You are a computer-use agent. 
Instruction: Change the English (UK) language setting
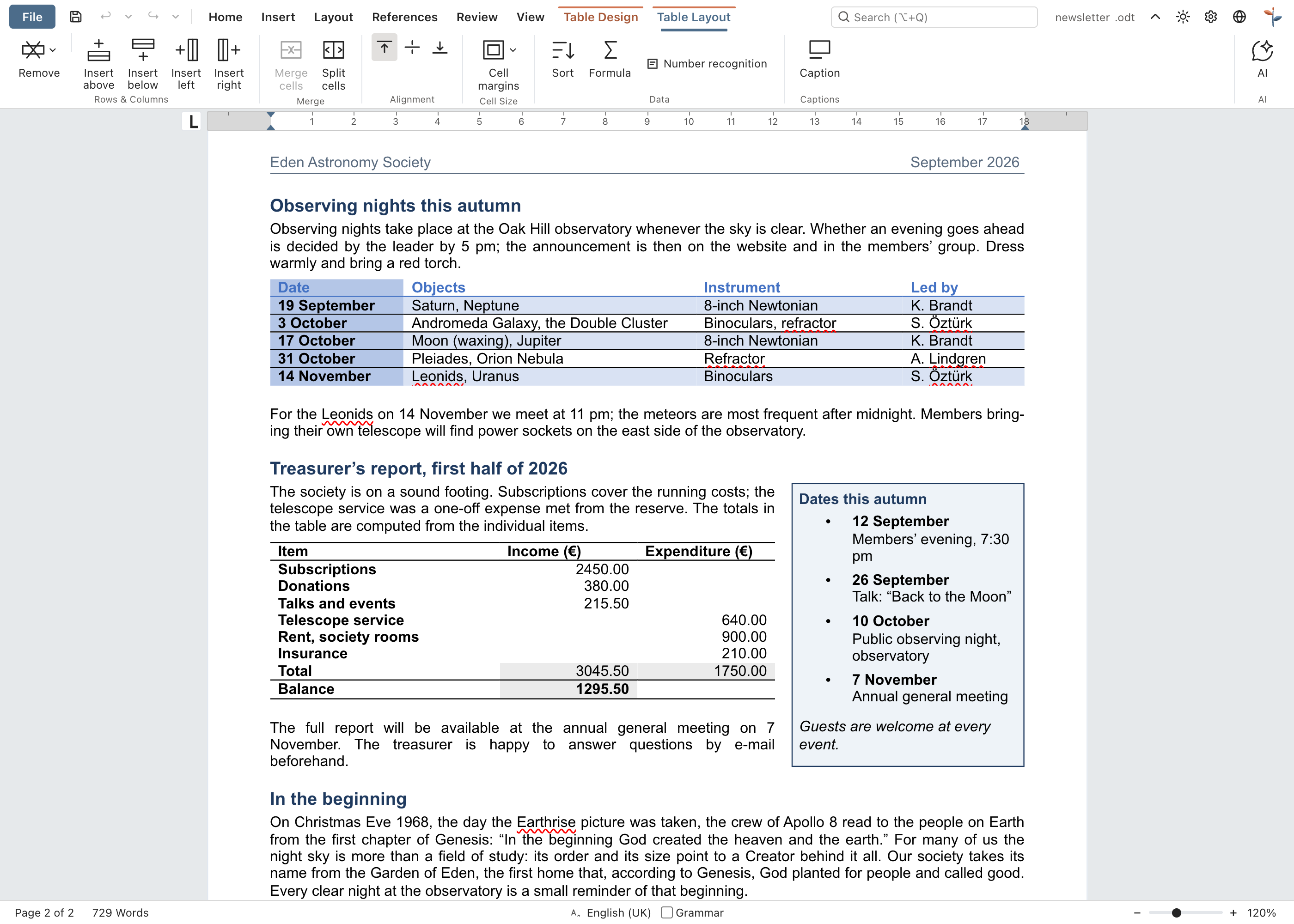pyautogui.click(x=618, y=912)
